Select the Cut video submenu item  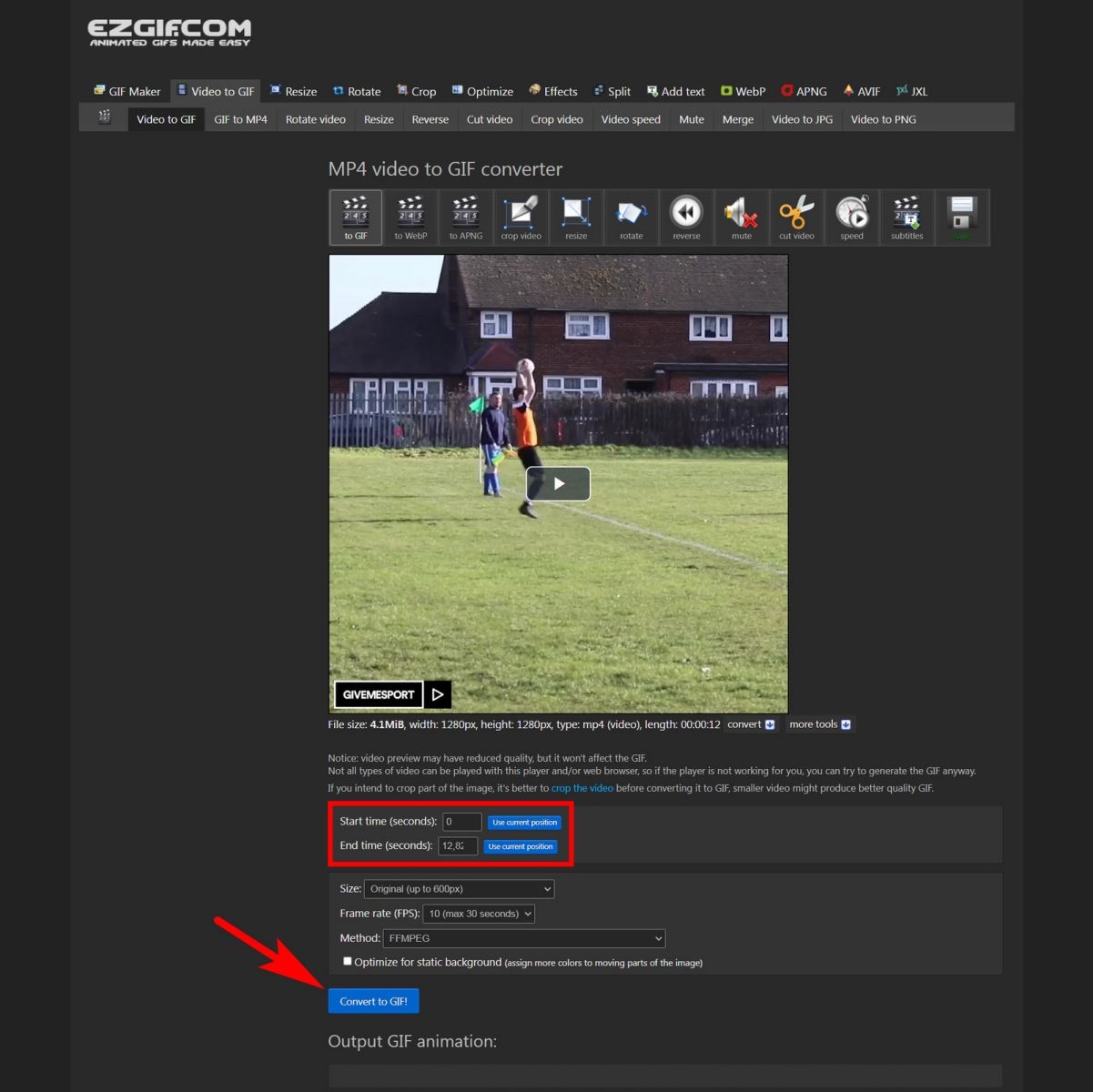pos(490,119)
